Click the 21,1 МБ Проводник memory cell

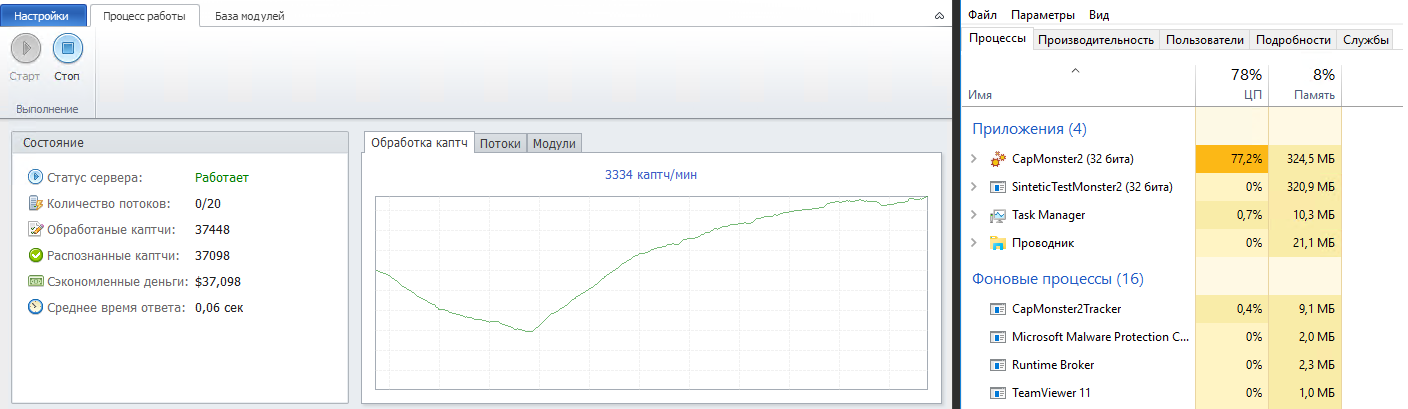click(1304, 242)
